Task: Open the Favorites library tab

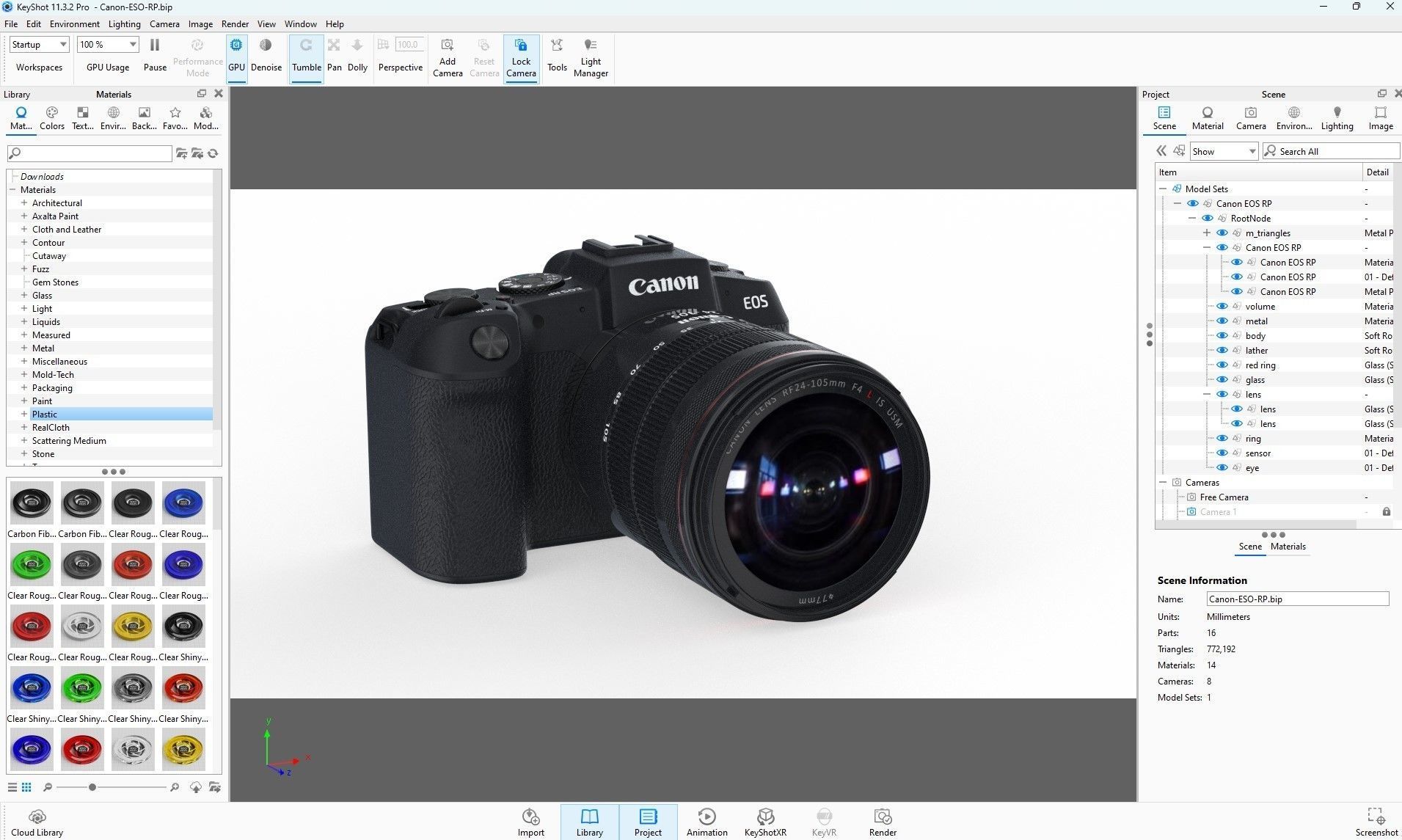Action: coord(175,117)
